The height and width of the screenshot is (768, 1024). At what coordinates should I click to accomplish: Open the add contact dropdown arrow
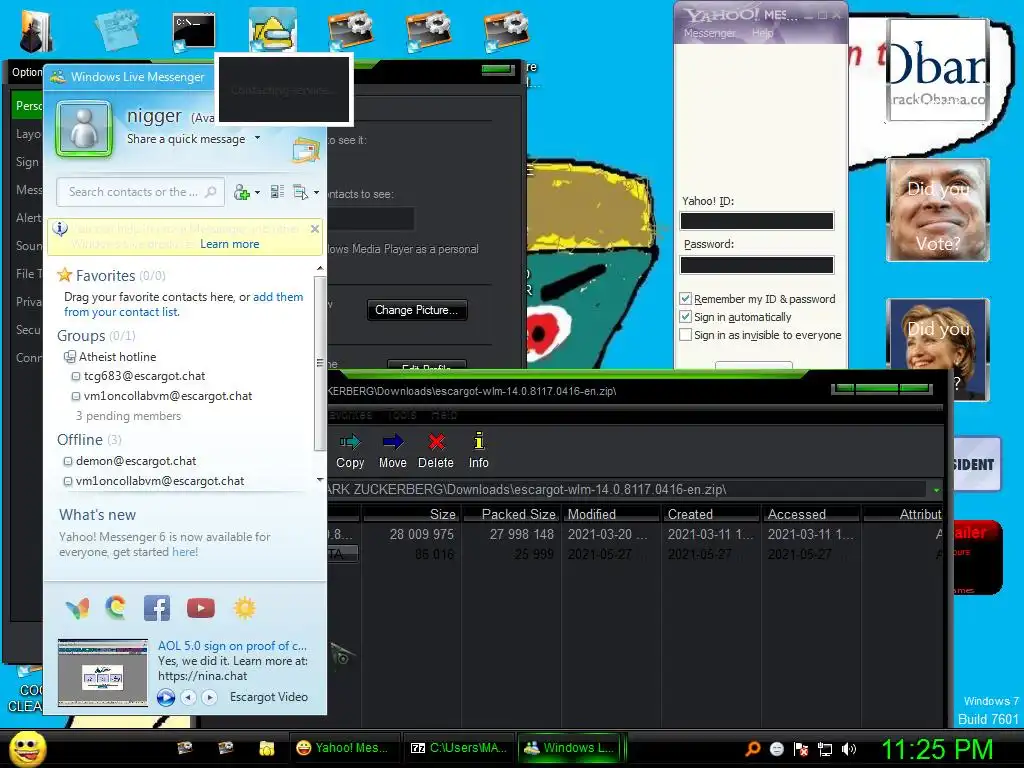pyautogui.click(x=257, y=192)
